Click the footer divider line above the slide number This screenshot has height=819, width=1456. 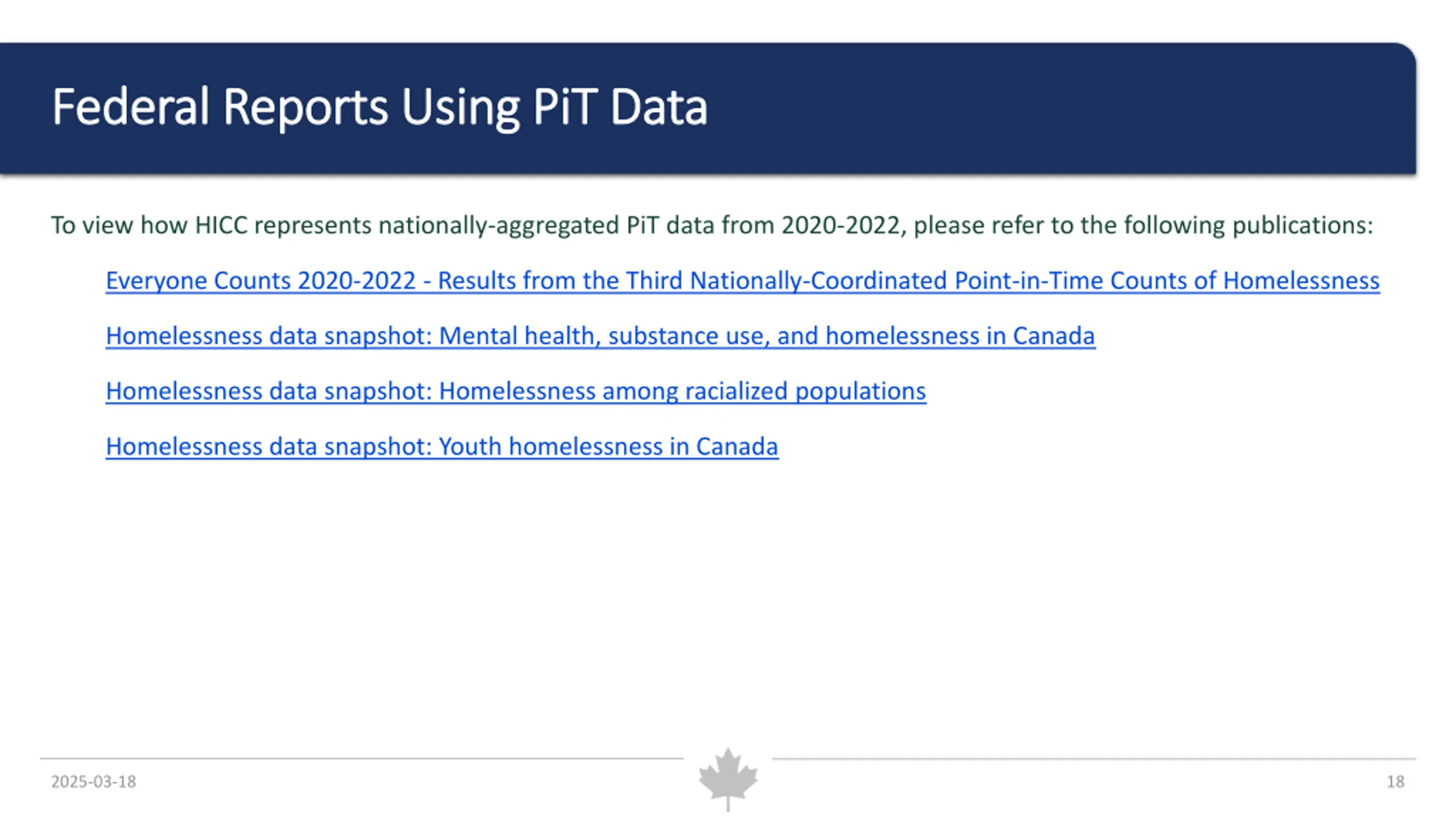pyautogui.click(x=1094, y=758)
